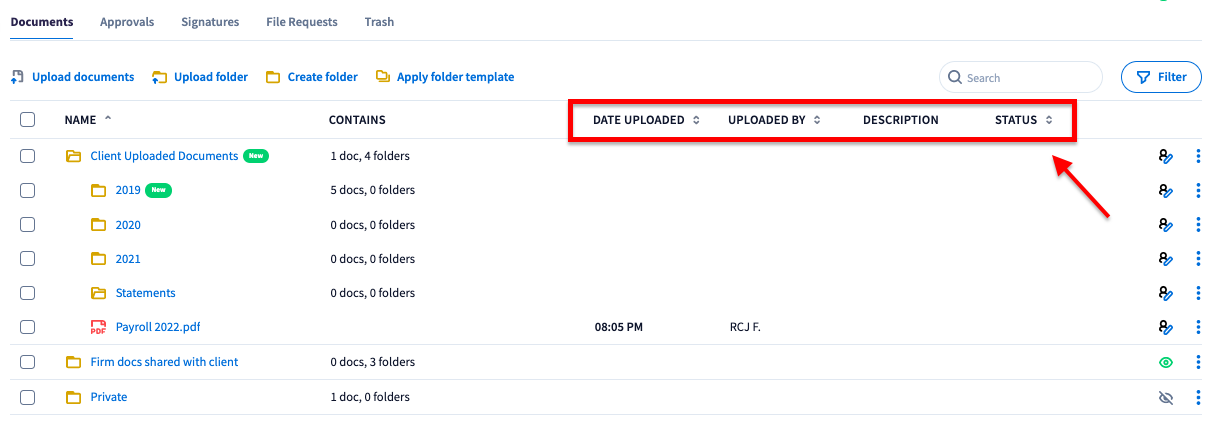
Task: Sort by STATUS column
Action: [x=1024, y=120]
